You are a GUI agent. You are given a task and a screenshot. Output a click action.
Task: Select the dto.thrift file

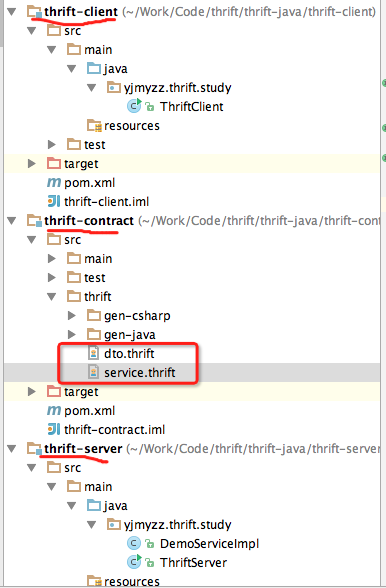(129, 354)
